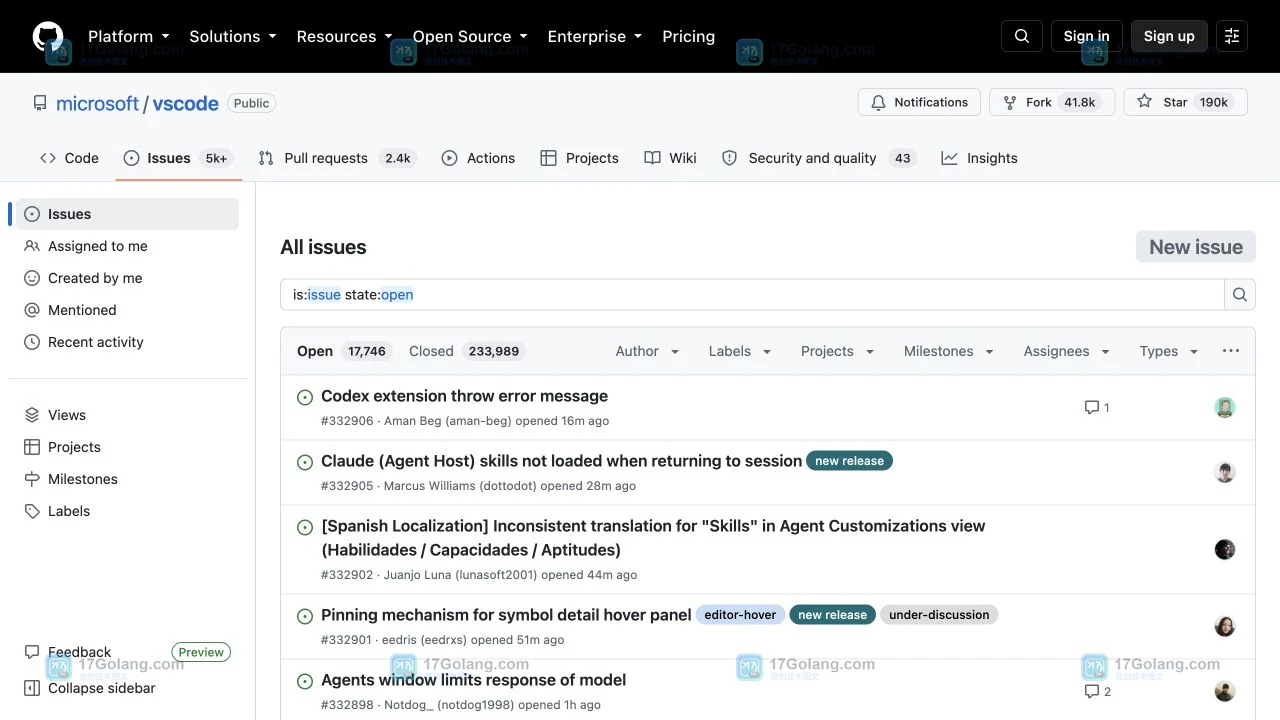Image resolution: width=1280 pixels, height=720 pixels.
Task: Expand the Platform menu in the header
Action: (128, 36)
